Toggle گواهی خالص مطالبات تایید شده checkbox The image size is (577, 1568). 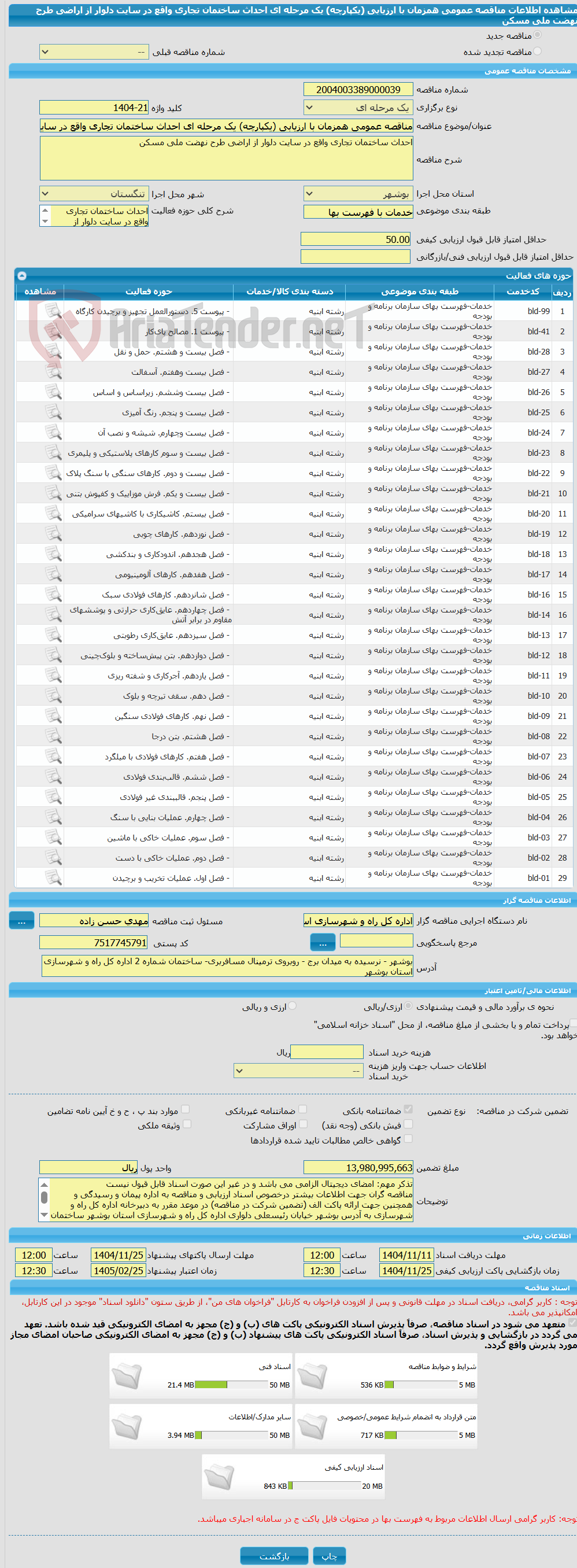tap(408, 1138)
